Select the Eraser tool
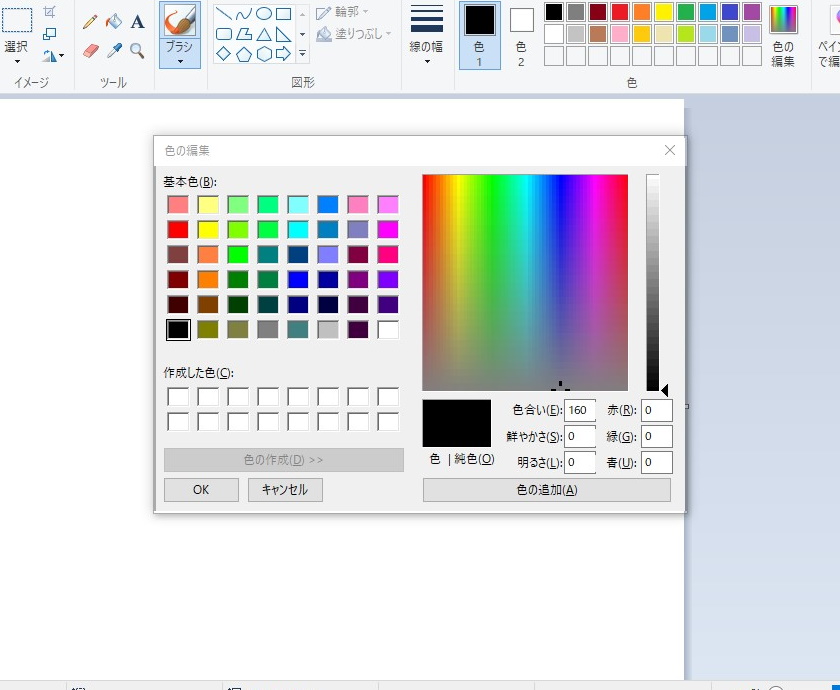The width and height of the screenshot is (840, 690). (89, 50)
